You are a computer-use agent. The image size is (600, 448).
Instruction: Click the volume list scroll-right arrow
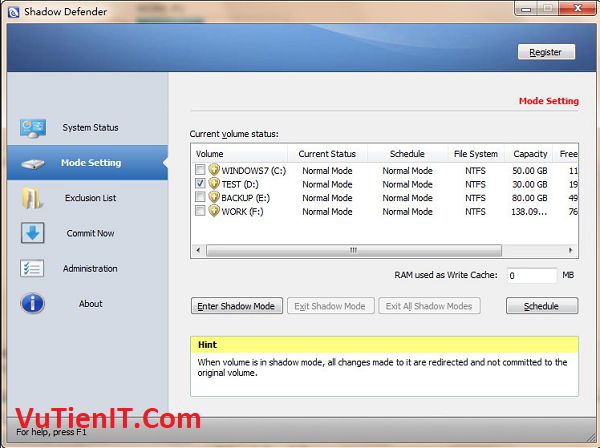pyautogui.click(x=570, y=250)
